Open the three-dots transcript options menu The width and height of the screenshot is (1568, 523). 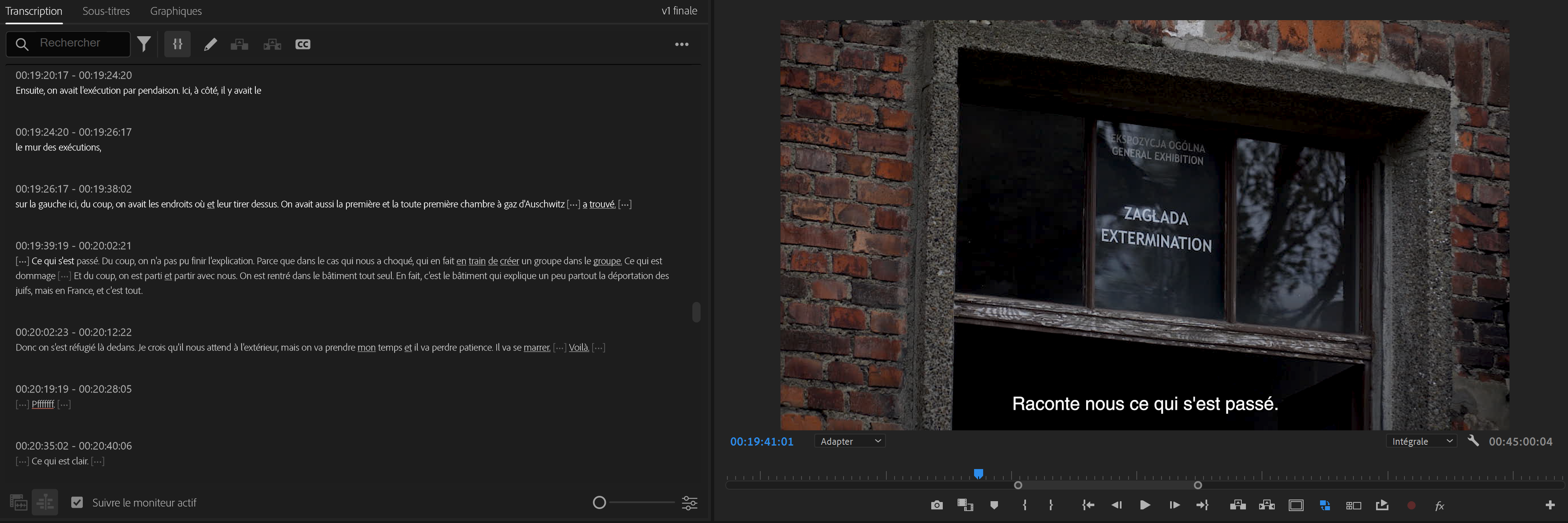click(x=681, y=44)
